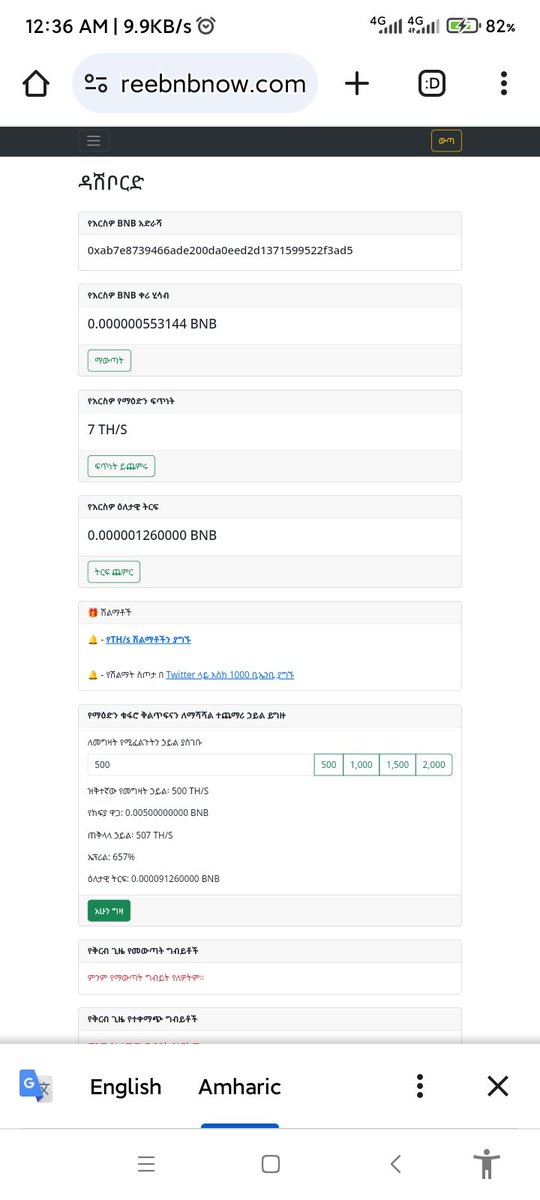Select the 1,000 preset power button

coord(361,765)
